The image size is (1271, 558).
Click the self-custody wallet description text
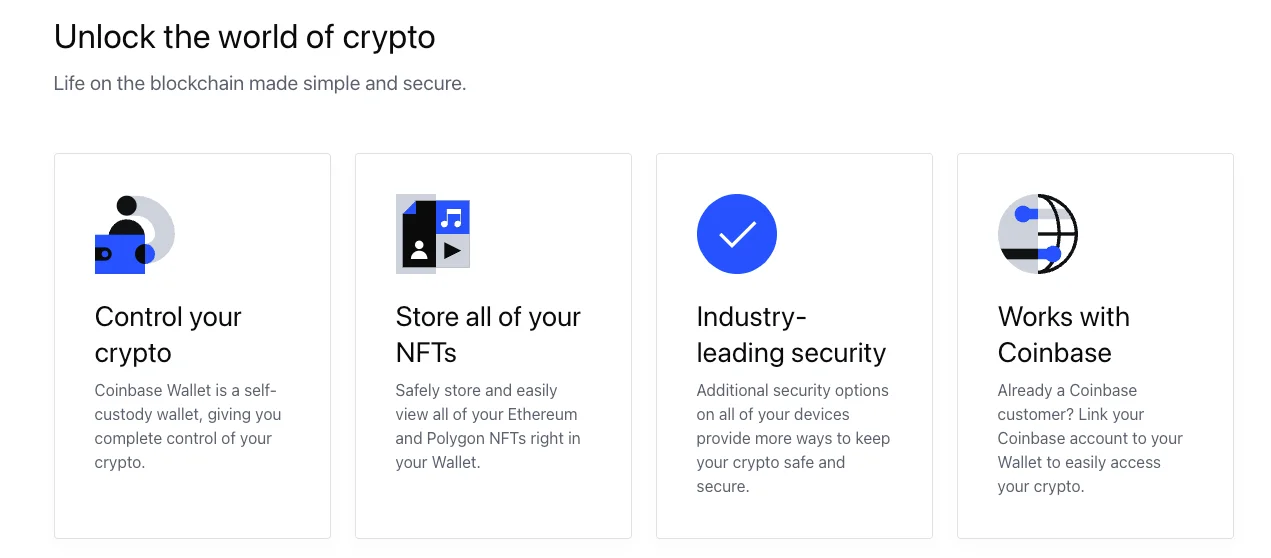(x=188, y=426)
